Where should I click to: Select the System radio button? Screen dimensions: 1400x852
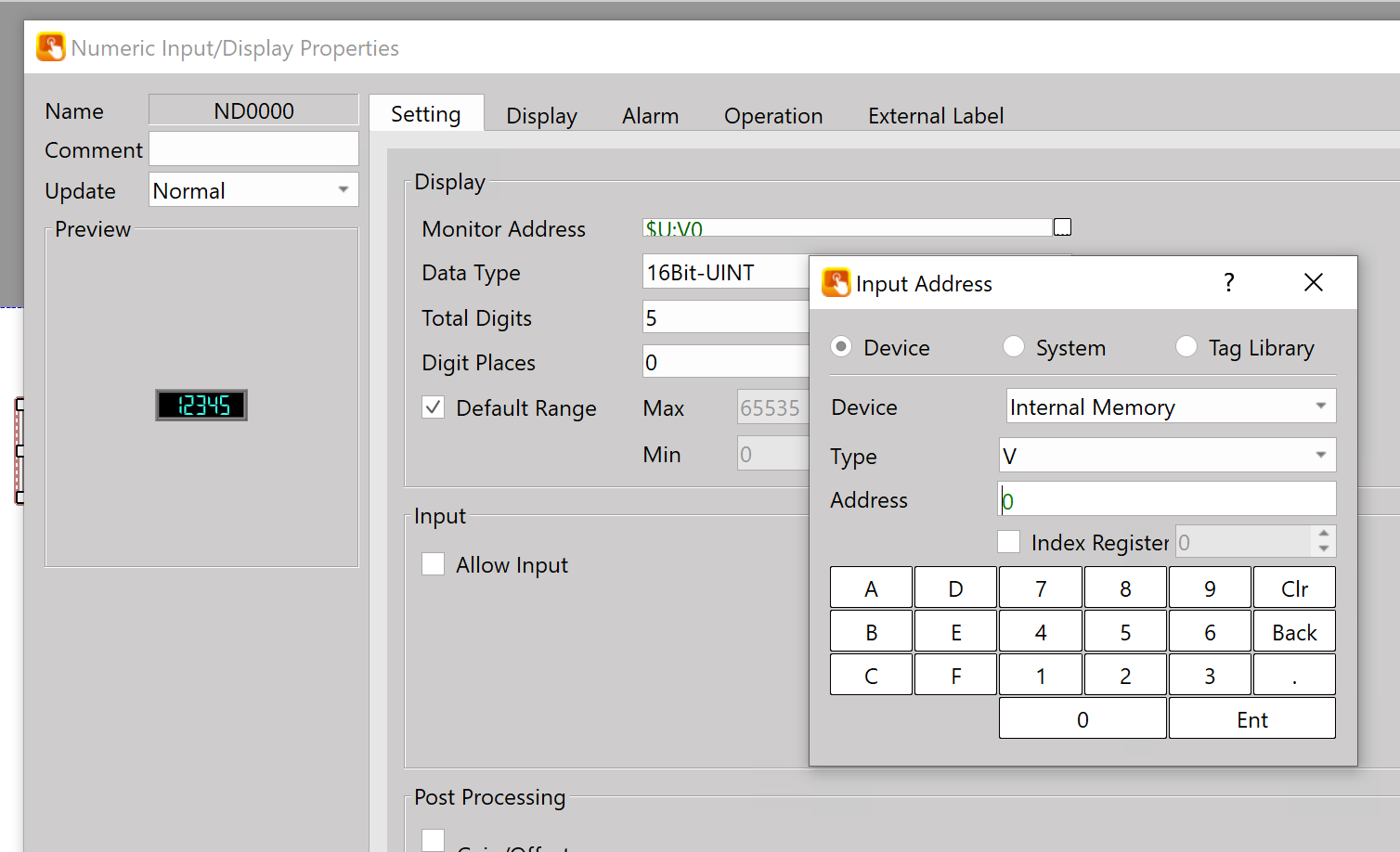[1014, 347]
